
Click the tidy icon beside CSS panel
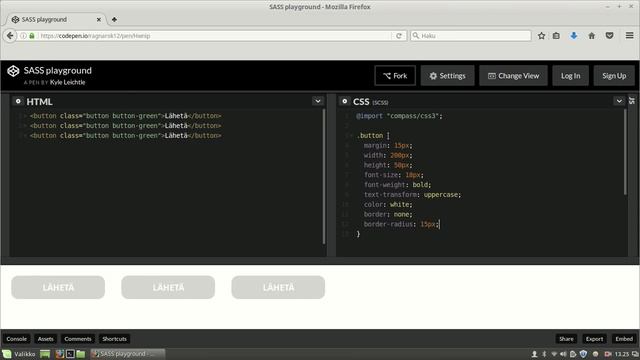pos(632,101)
